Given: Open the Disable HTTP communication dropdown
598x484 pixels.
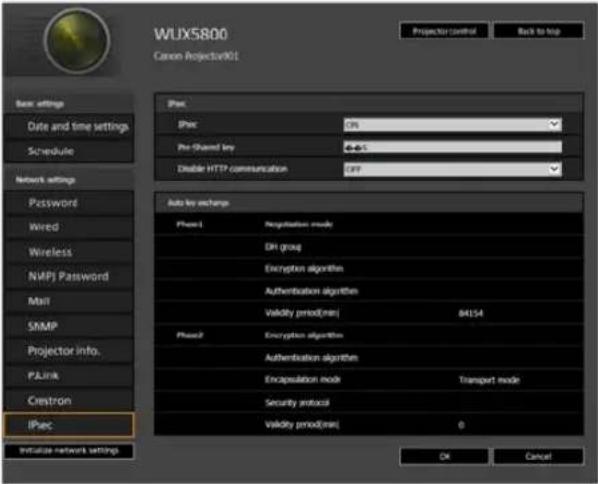Looking at the screenshot, I should pyautogui.click(x=452, y=169).
